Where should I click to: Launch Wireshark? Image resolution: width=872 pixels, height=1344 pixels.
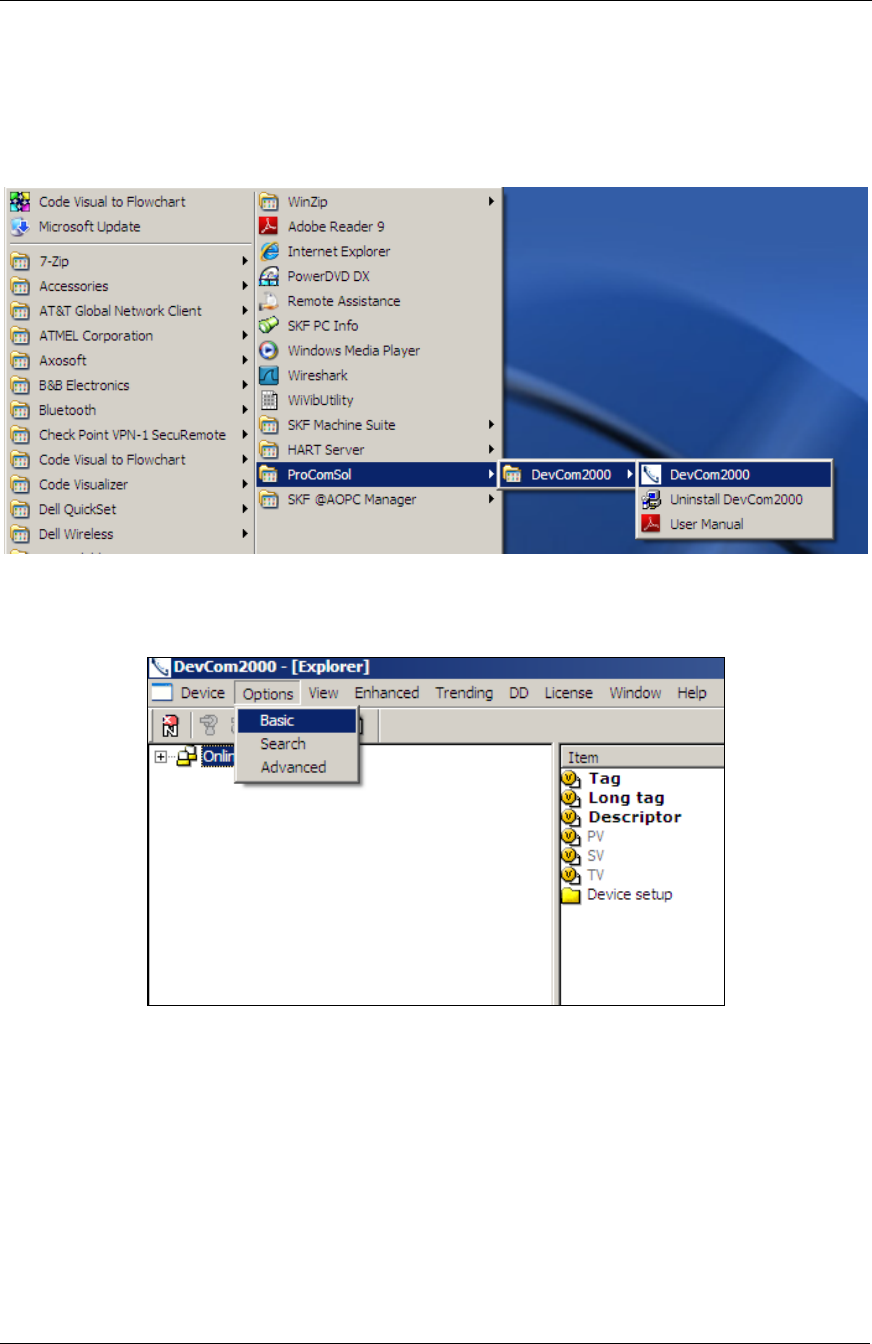tap(377, 376)
